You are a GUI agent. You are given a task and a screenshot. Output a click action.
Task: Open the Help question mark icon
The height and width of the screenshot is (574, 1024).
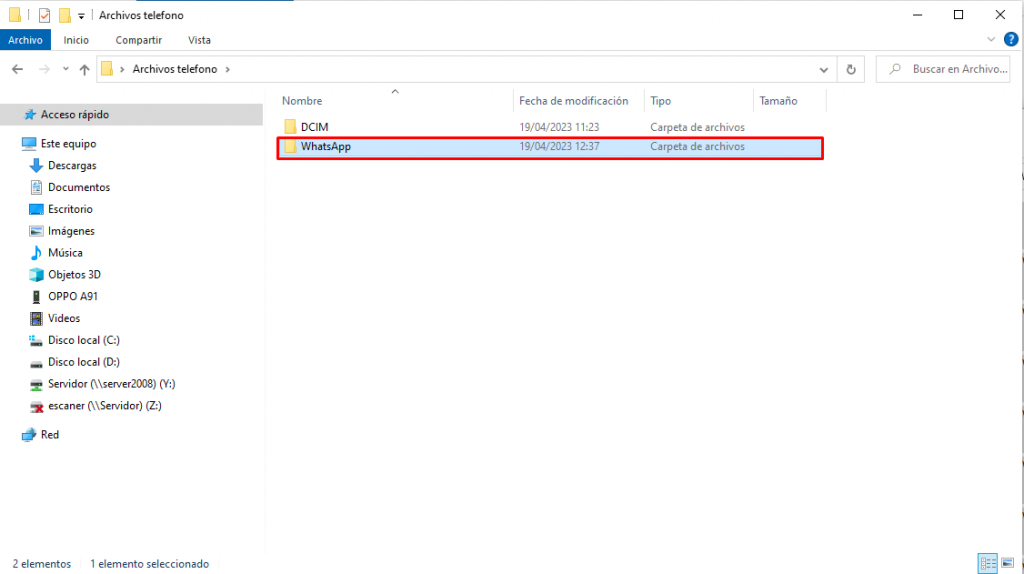click(x=1011, y=39)
